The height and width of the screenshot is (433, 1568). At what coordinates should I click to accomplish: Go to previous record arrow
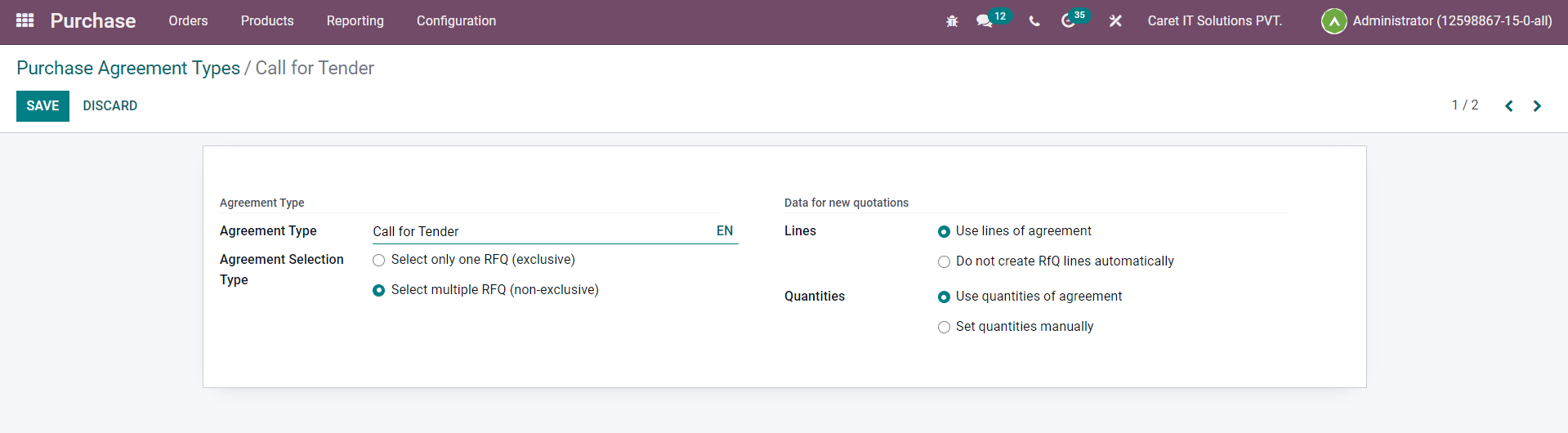1509,106
